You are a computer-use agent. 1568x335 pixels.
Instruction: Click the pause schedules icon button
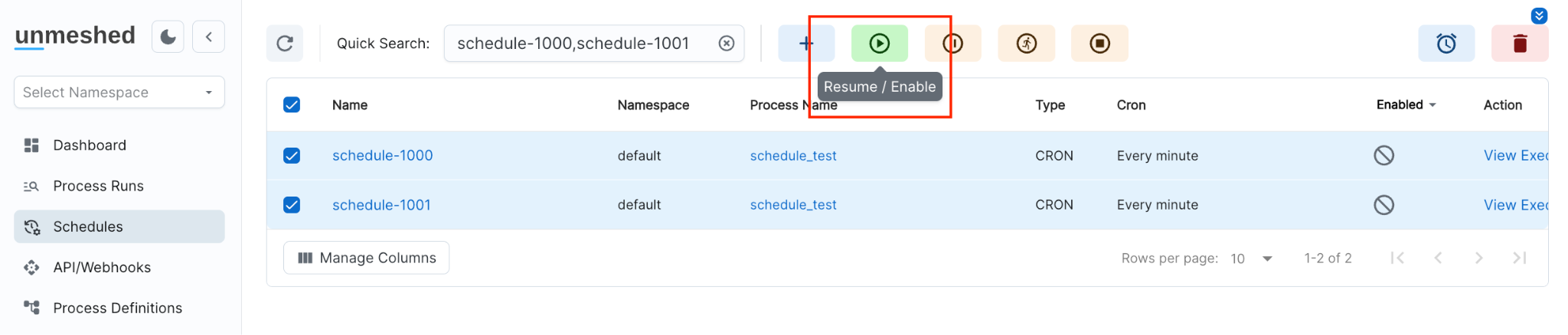(x=952, y=44)
